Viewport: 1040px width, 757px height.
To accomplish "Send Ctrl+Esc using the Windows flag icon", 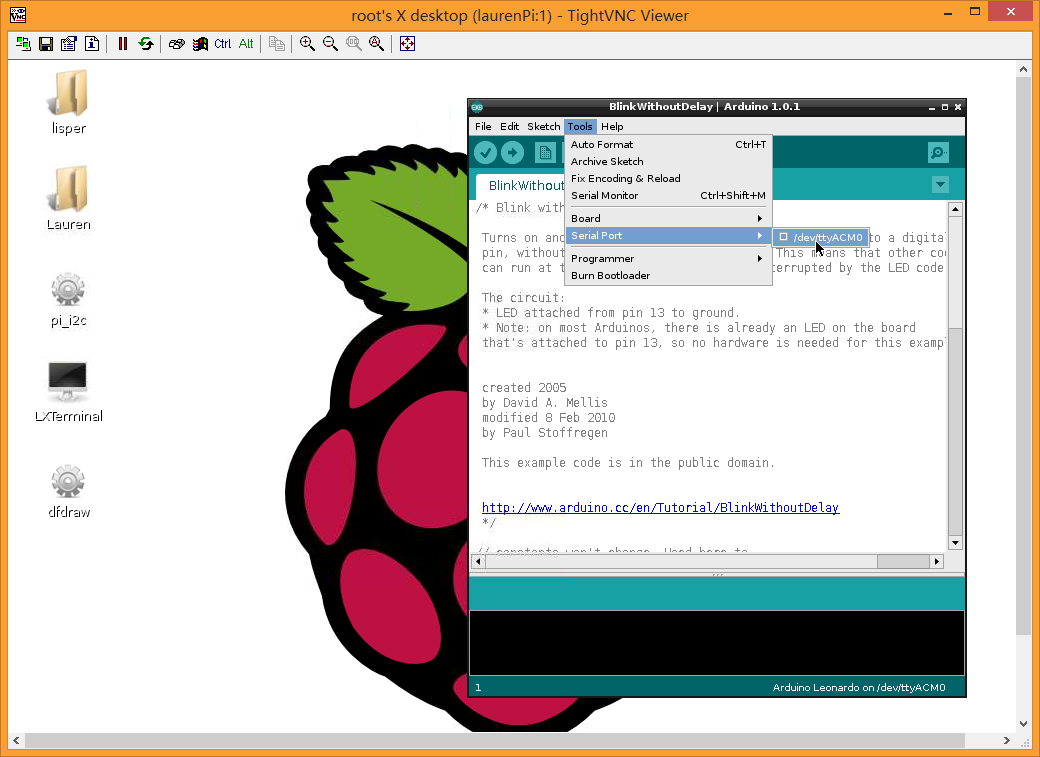I will pos(200,44).
